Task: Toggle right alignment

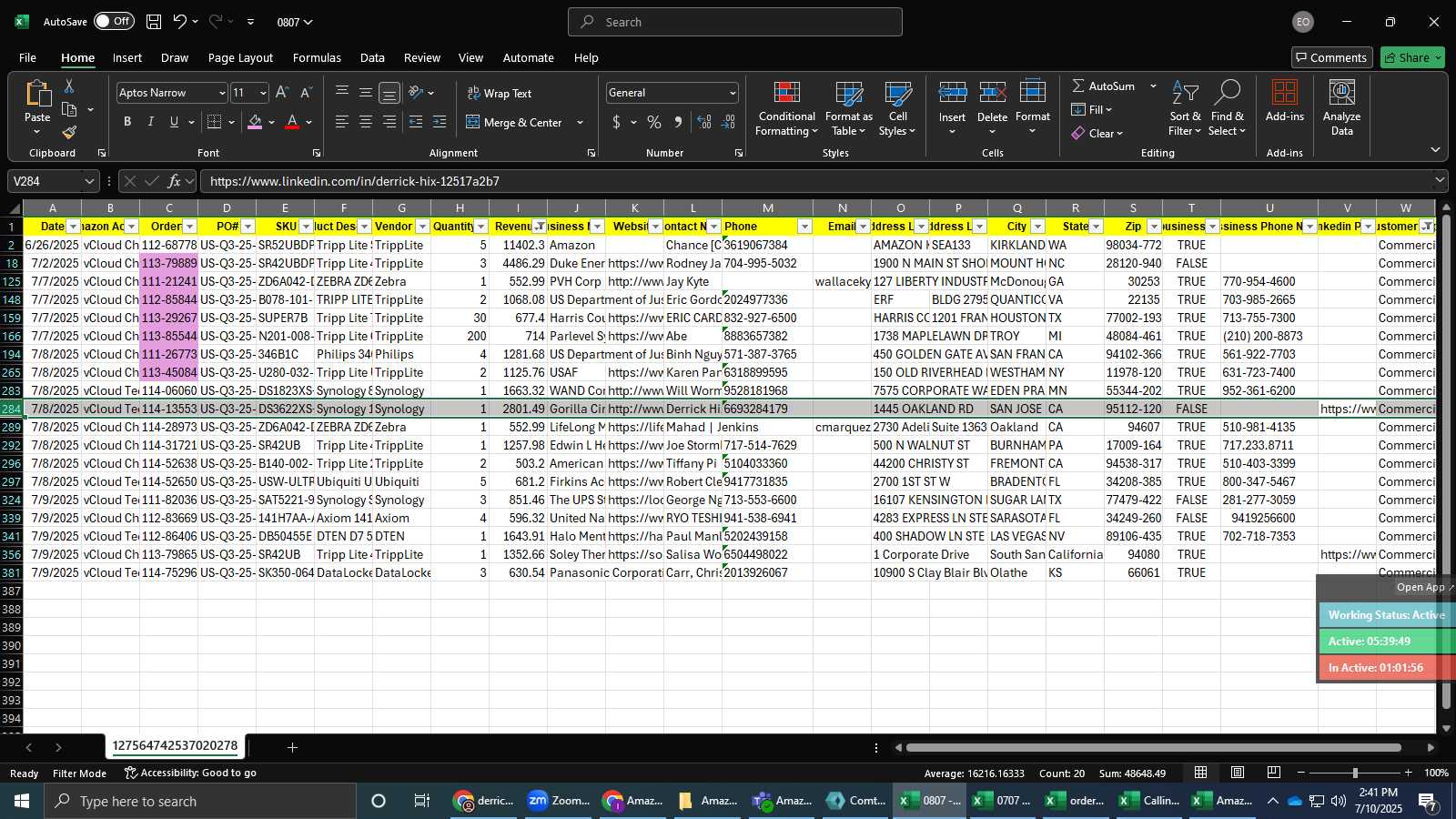Action: tap(389, 122)
